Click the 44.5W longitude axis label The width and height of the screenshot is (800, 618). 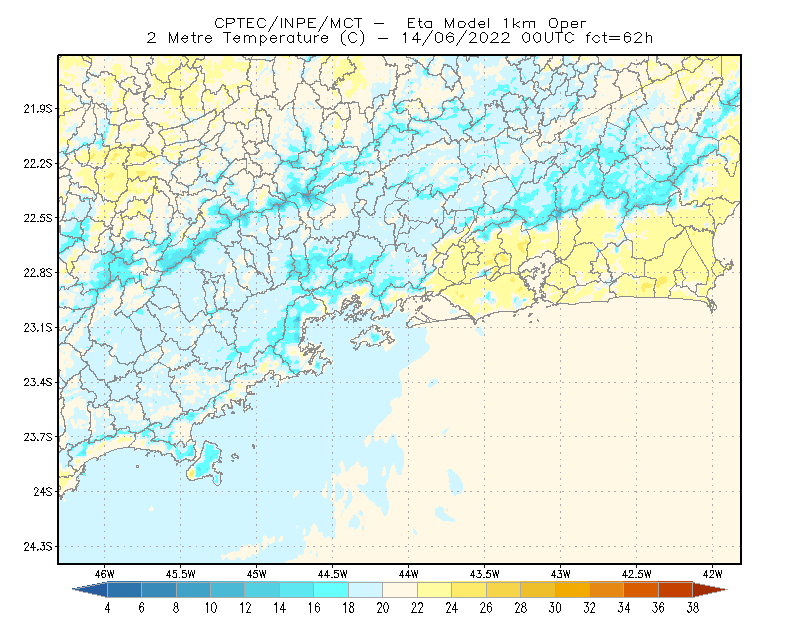coord(333,574)
